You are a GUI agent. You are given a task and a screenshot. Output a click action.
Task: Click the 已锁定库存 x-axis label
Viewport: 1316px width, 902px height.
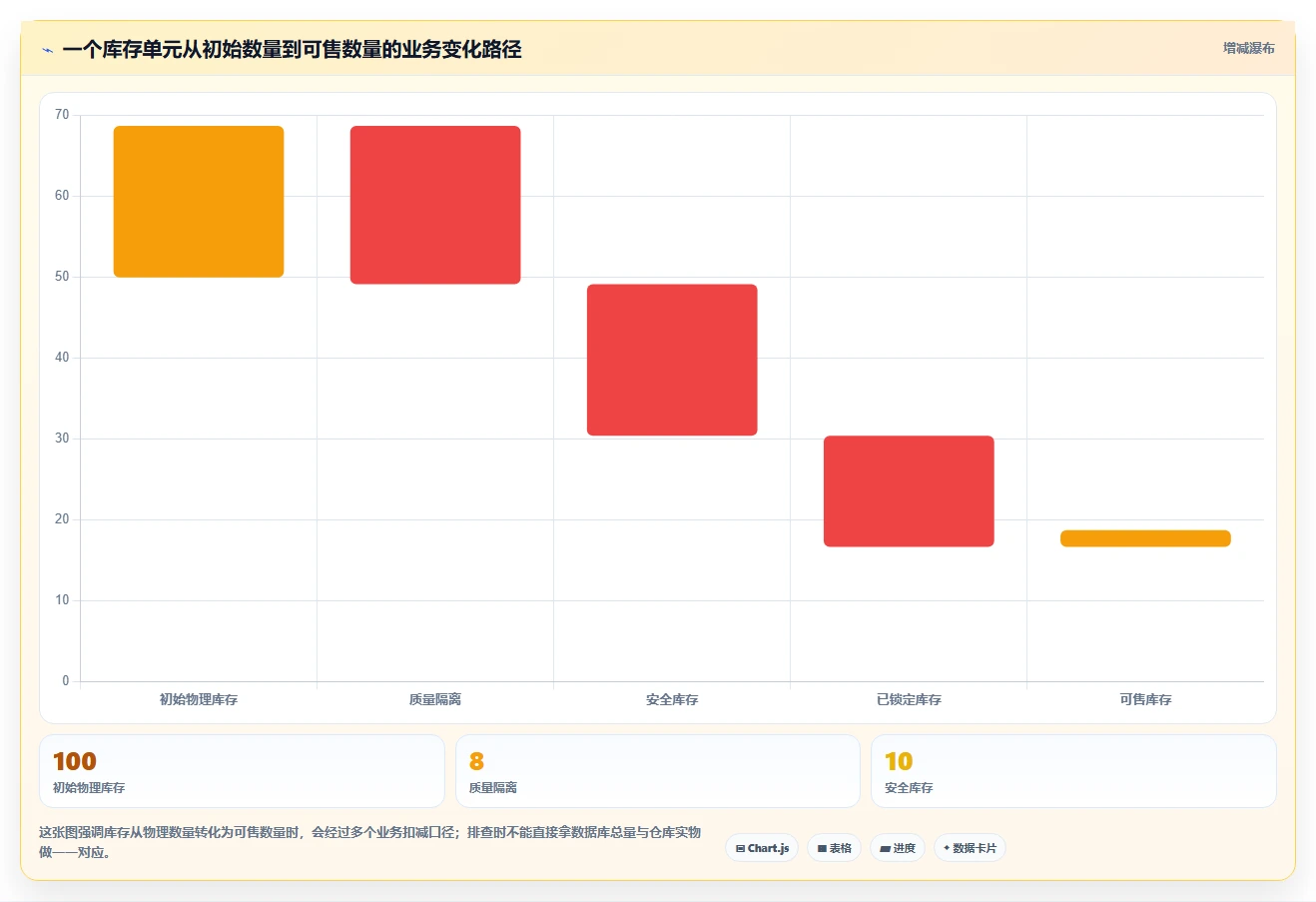click(x=909, y=700)
